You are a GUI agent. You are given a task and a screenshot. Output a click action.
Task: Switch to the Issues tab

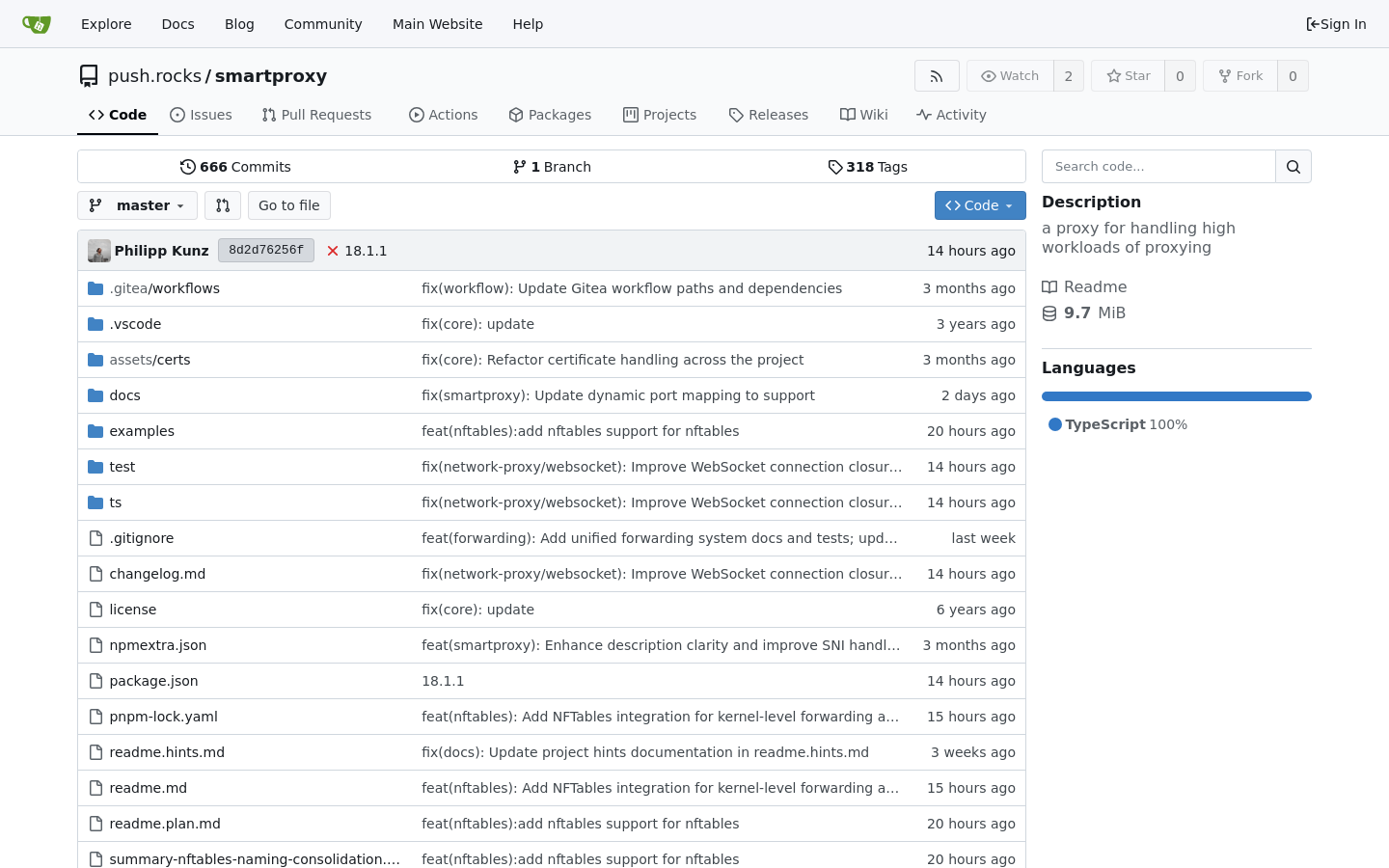point(201,115)
